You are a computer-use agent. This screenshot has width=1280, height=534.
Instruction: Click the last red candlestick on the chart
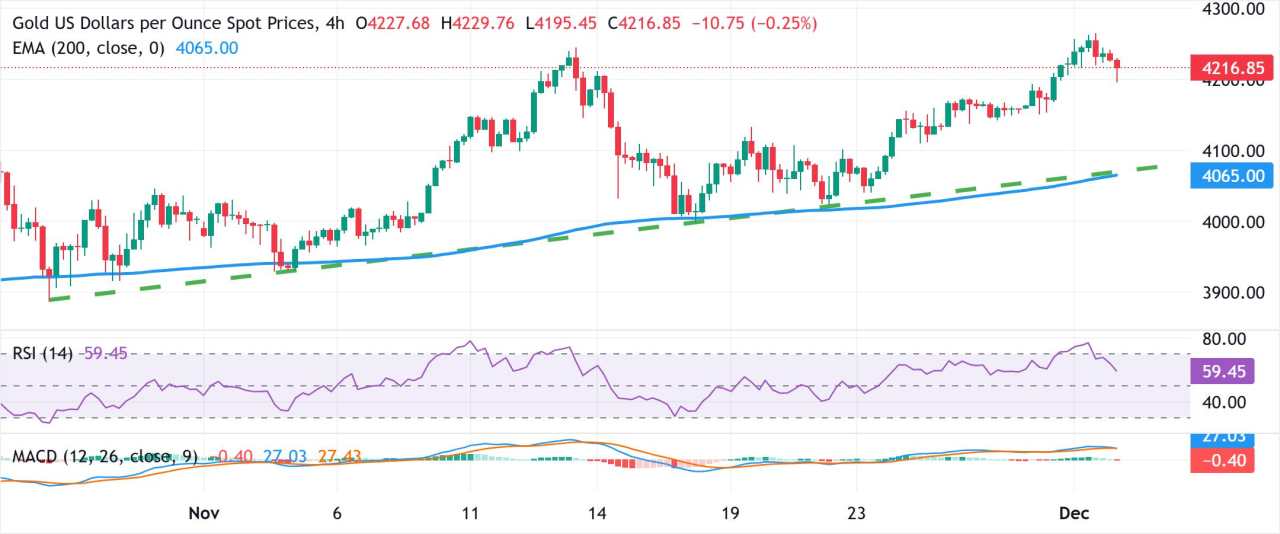click(1117, 66)
